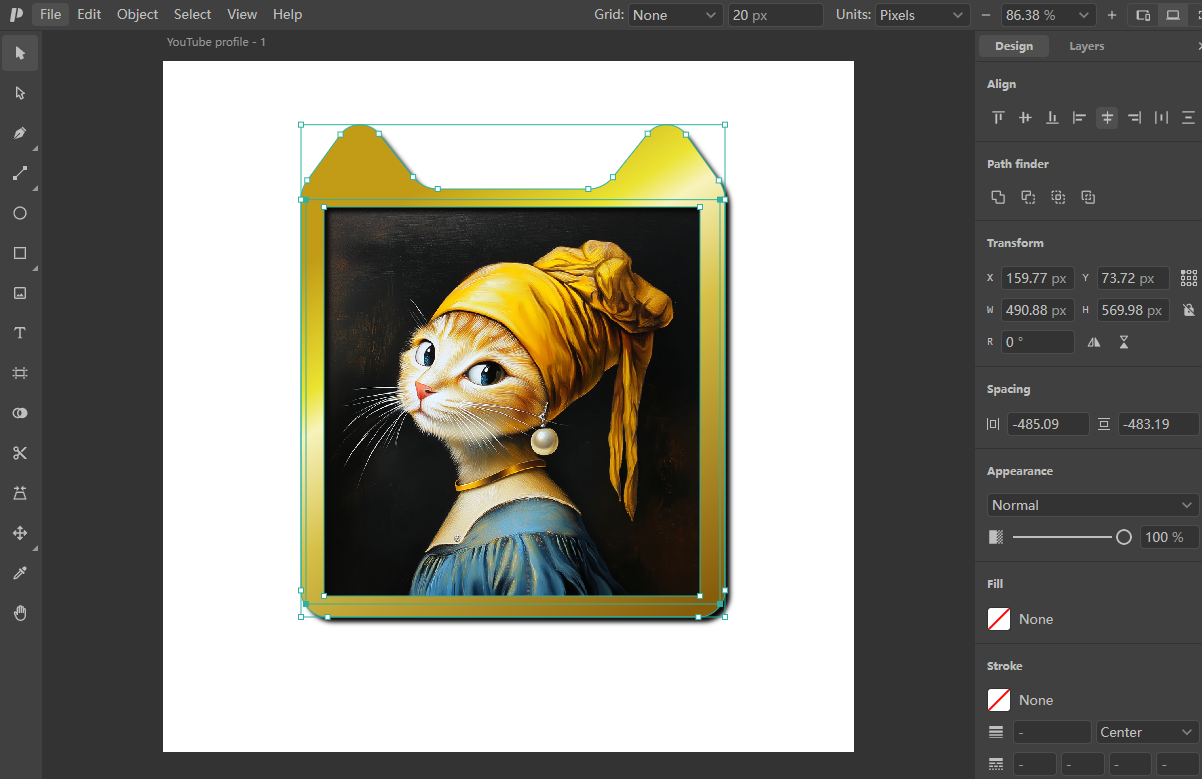The width and height of the screenshot is (1202, 779).
Task: Toggle the transform reference point grid
Action: (1188, 278)
